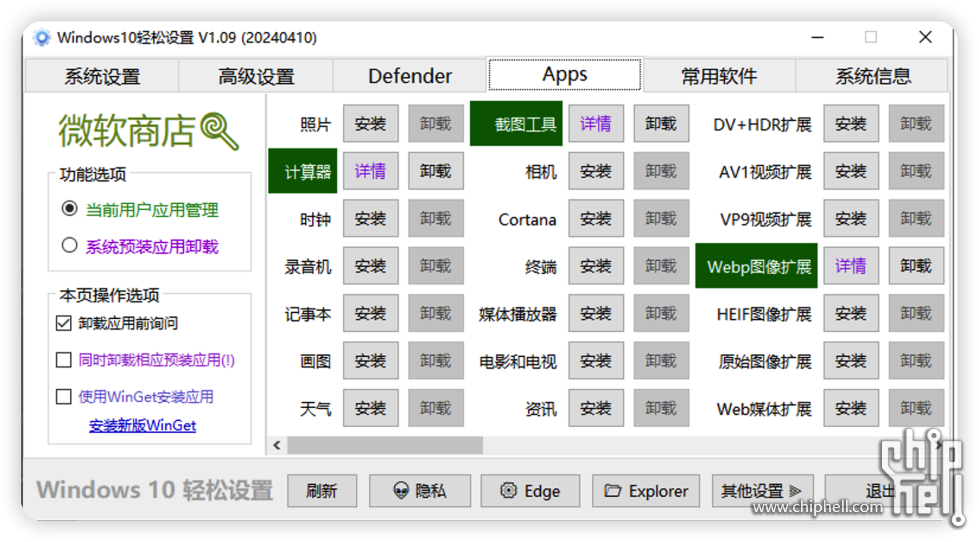View 详情 for Webp图像扩展

click(x=851, y=266)
